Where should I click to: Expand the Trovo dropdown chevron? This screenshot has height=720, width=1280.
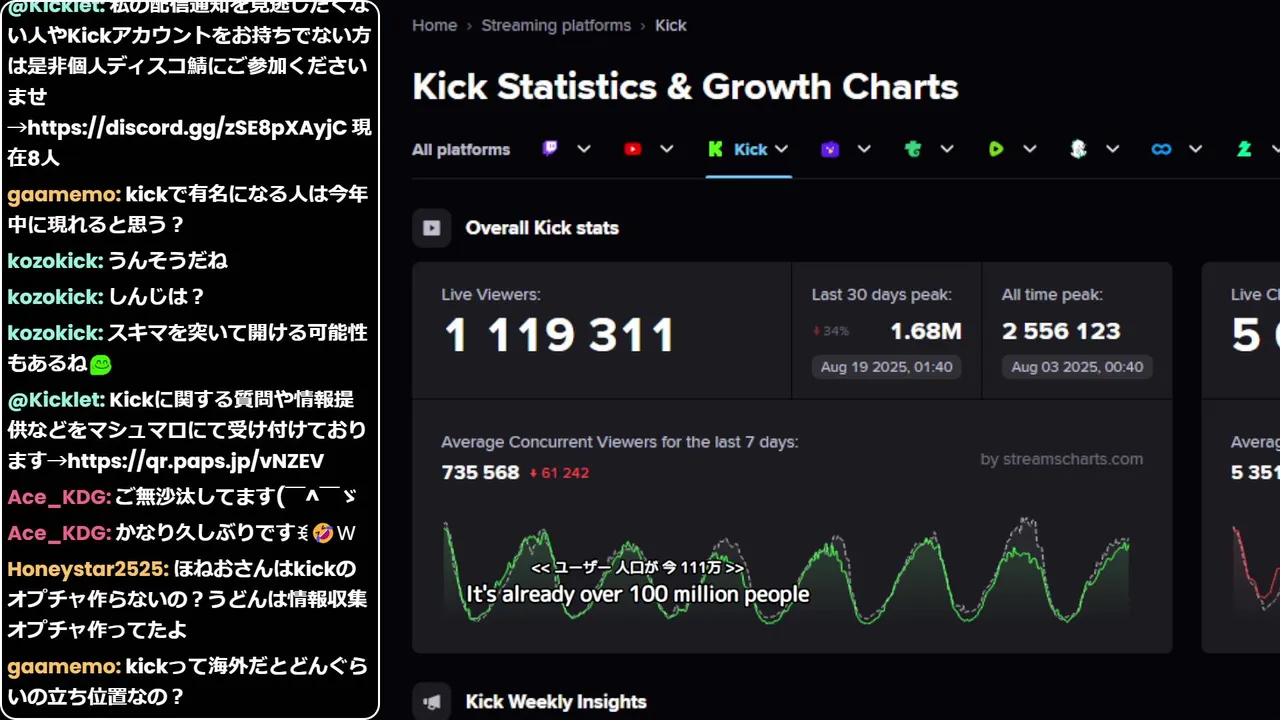pos(947,149)
